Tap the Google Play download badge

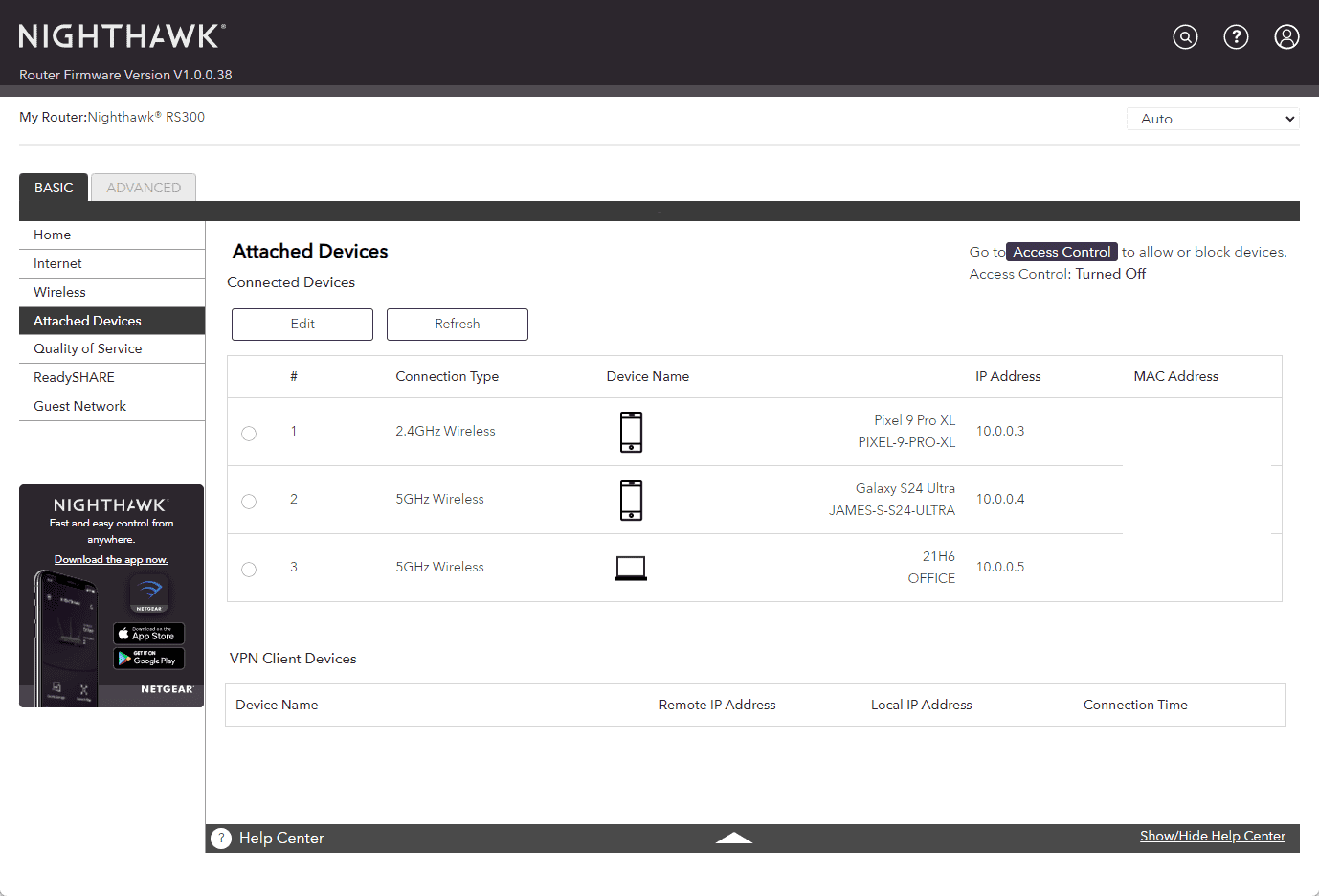tap(148, 659)
